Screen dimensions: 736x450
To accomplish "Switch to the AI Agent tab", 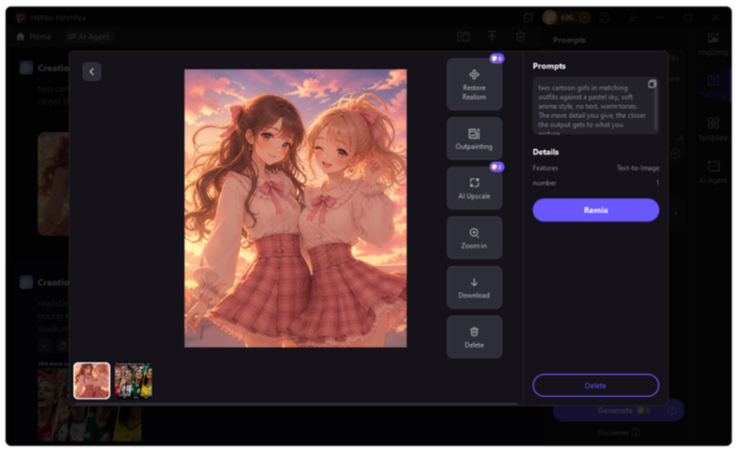I will pyautogui.click(x=89, y=37).
